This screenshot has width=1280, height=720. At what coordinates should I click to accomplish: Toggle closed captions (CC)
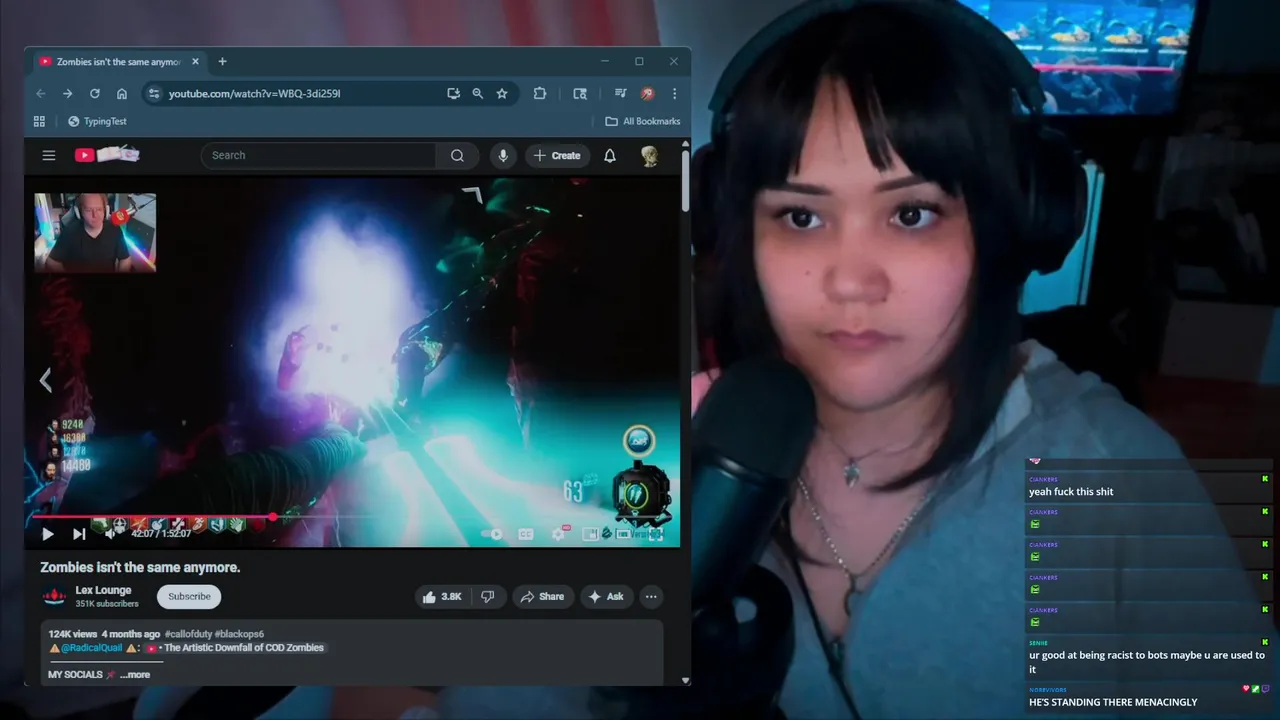click(525, 534)
